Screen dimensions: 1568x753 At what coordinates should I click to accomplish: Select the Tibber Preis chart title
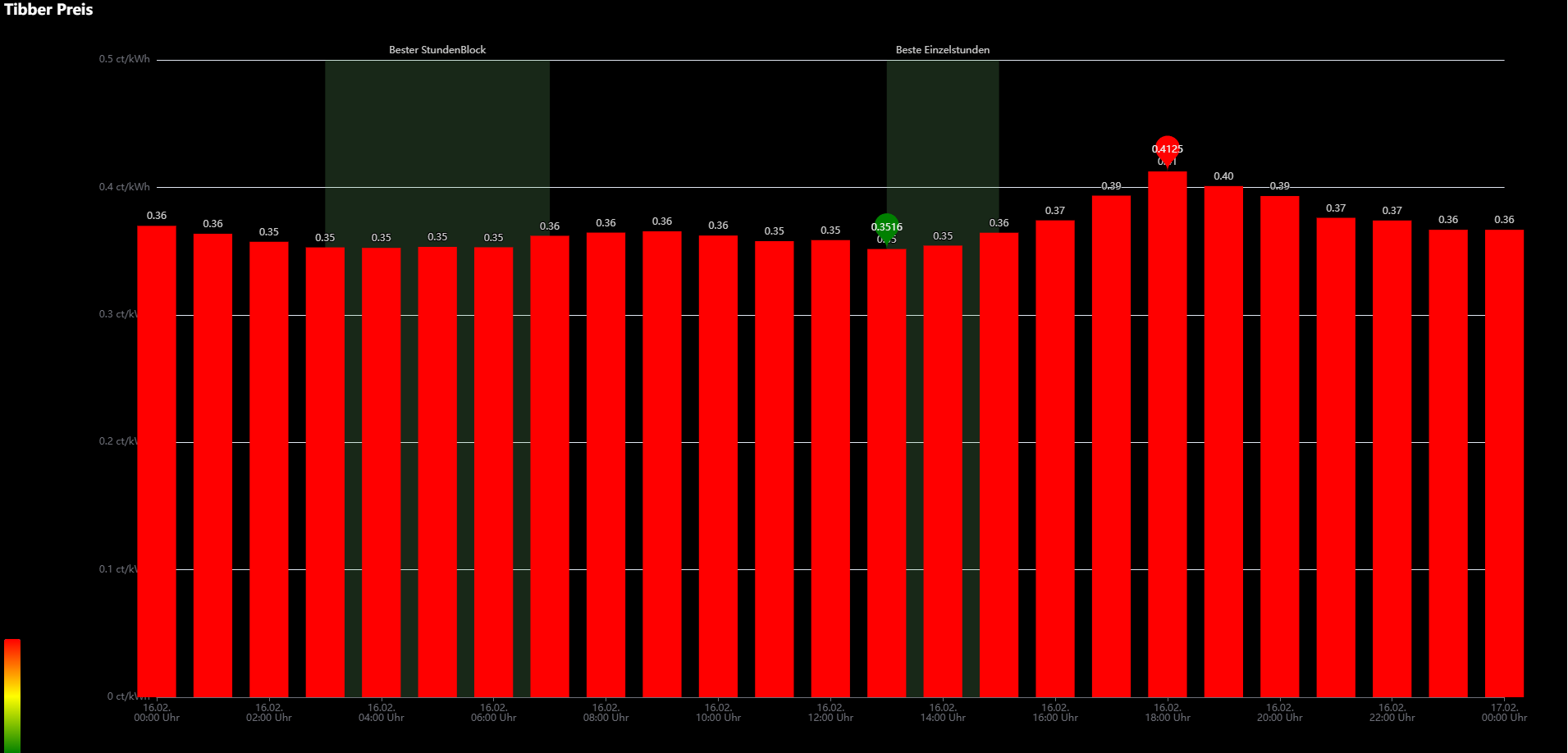click(x=48, y=10)
